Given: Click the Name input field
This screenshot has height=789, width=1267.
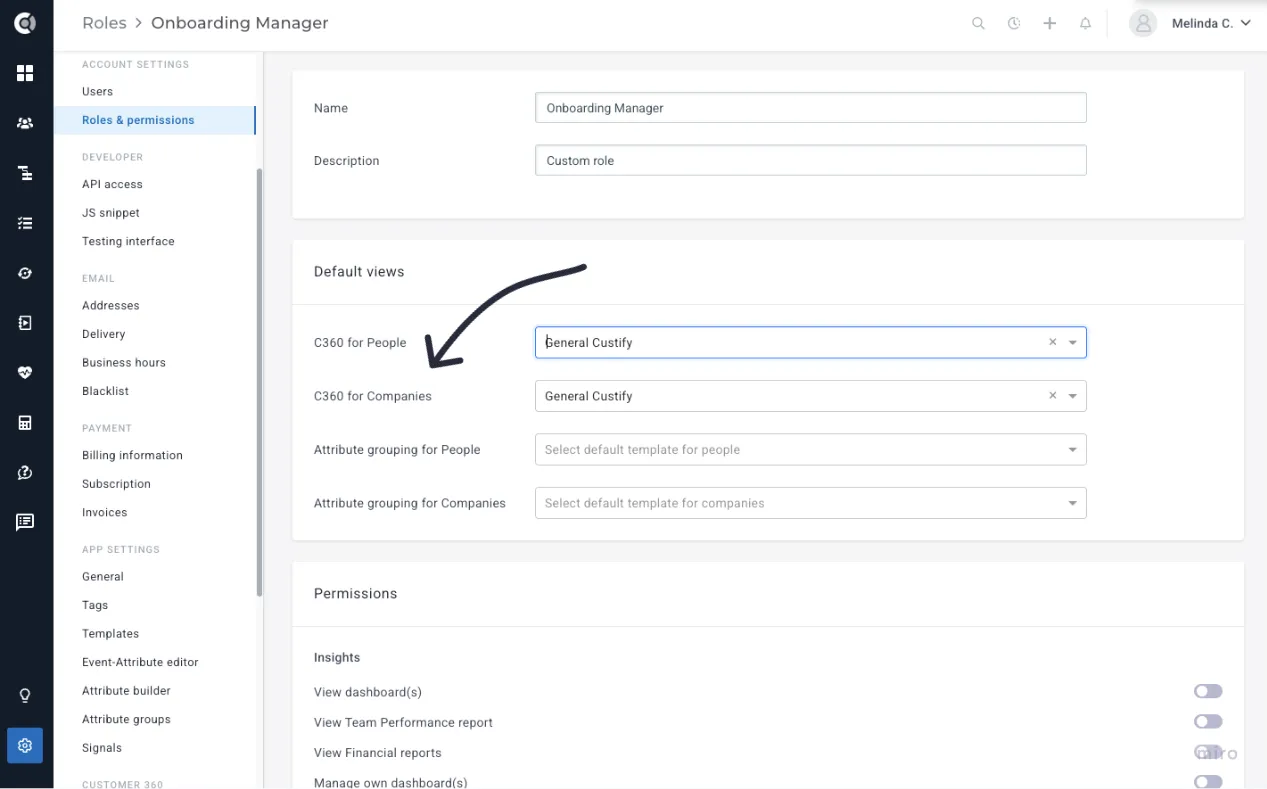Looking at the screenshot, I should (x=811, y=108).
